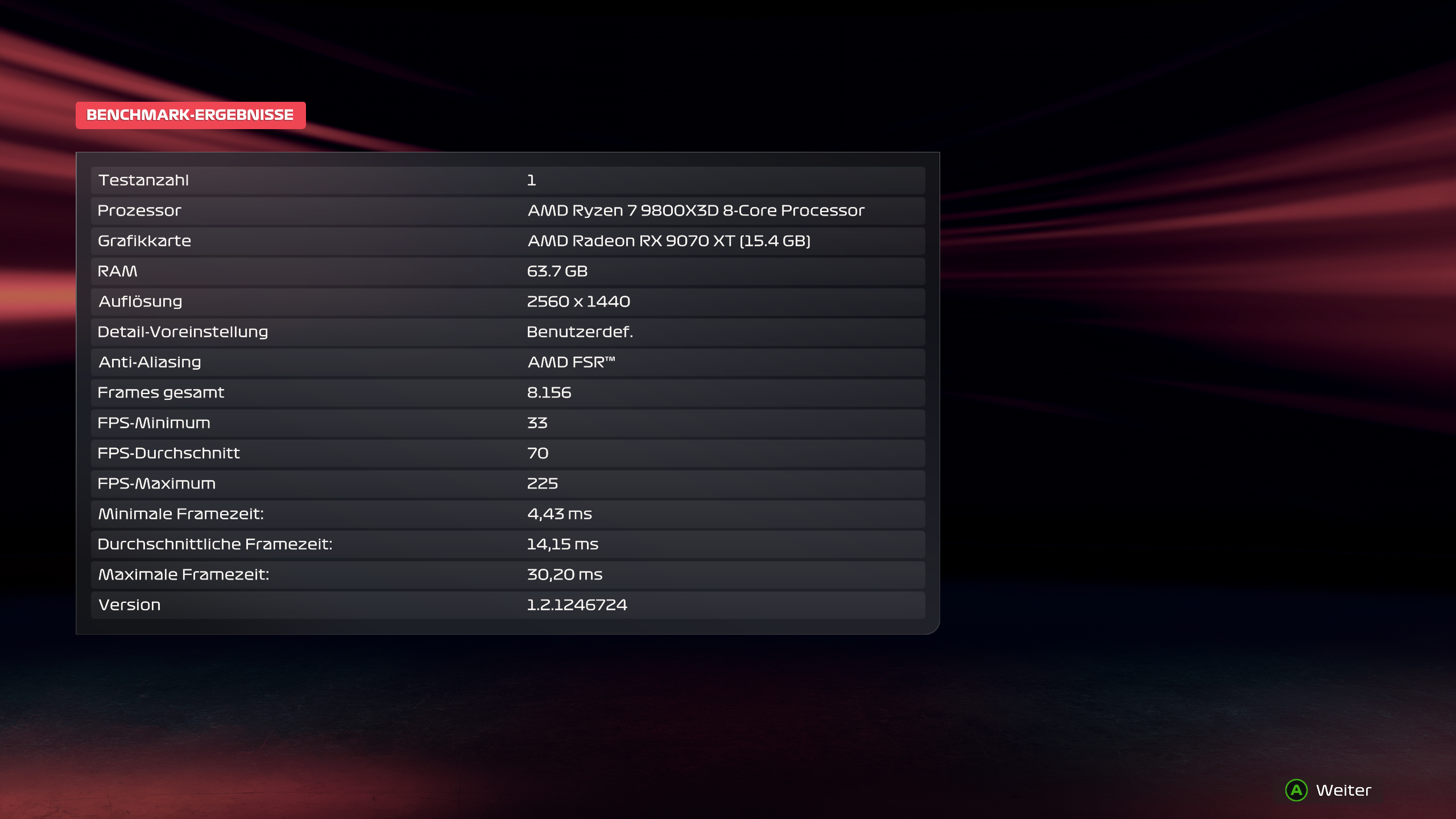Select the Grafikkarte row
1456x819 pixels.
coord(507,241)
